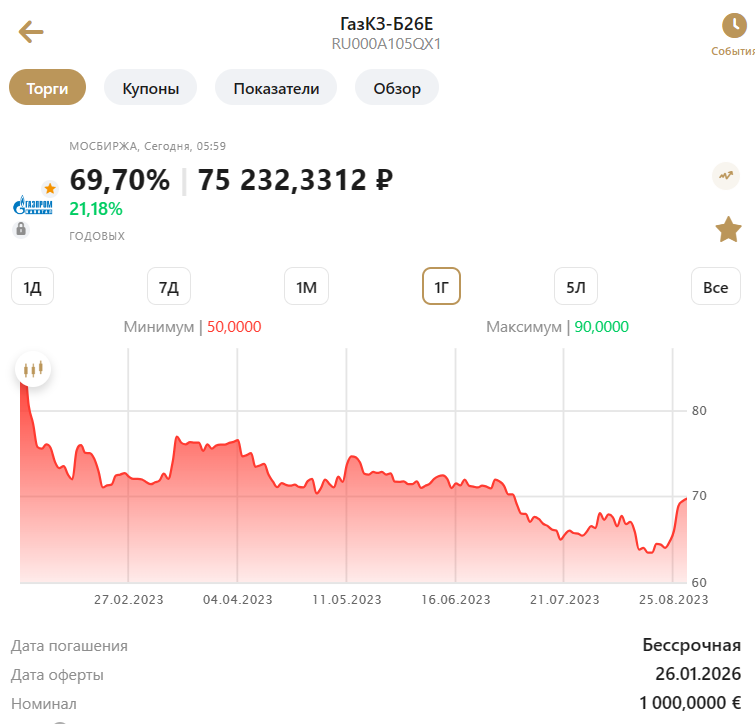Click the 75 232,3312 ₽ value
The image size is (755, 724).
tap(295, 180)
